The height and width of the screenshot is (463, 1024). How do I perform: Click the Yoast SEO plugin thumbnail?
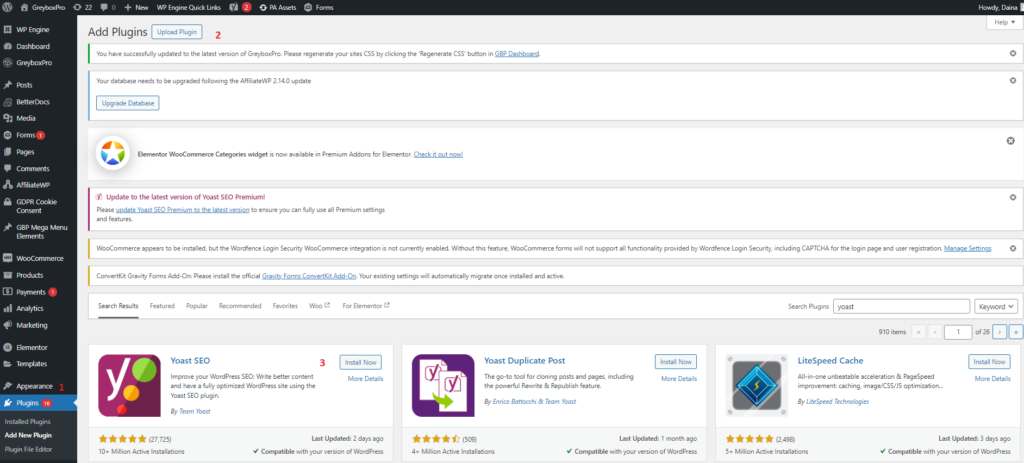(129, 385)
